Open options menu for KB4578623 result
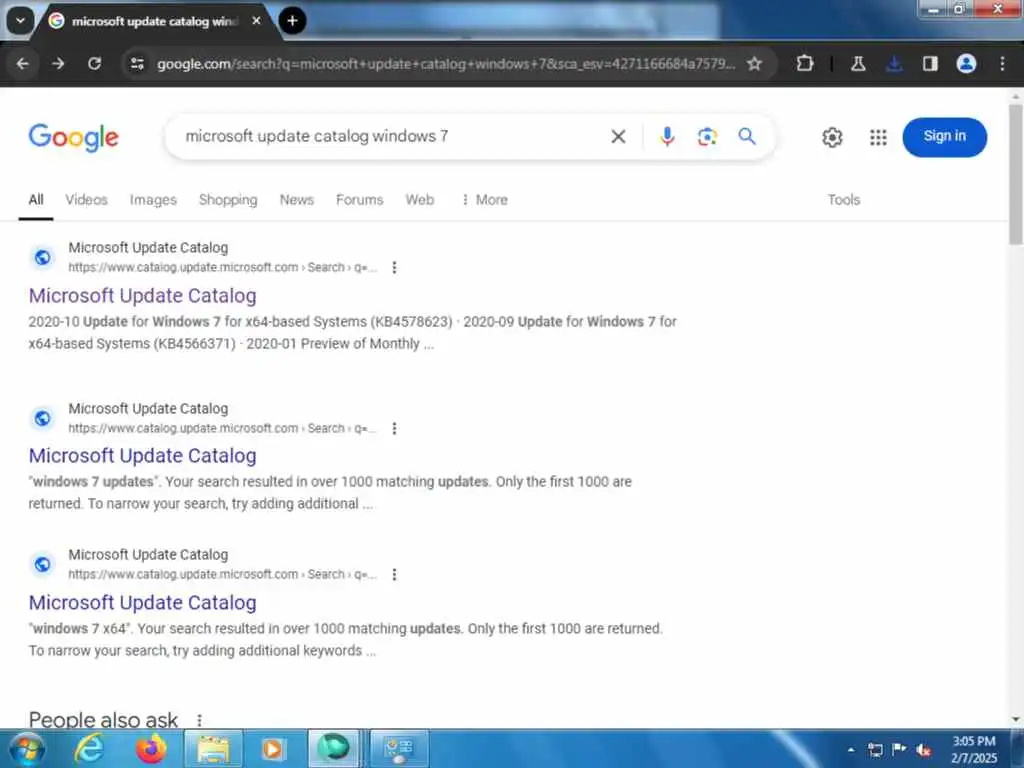 tap(394, 268)
